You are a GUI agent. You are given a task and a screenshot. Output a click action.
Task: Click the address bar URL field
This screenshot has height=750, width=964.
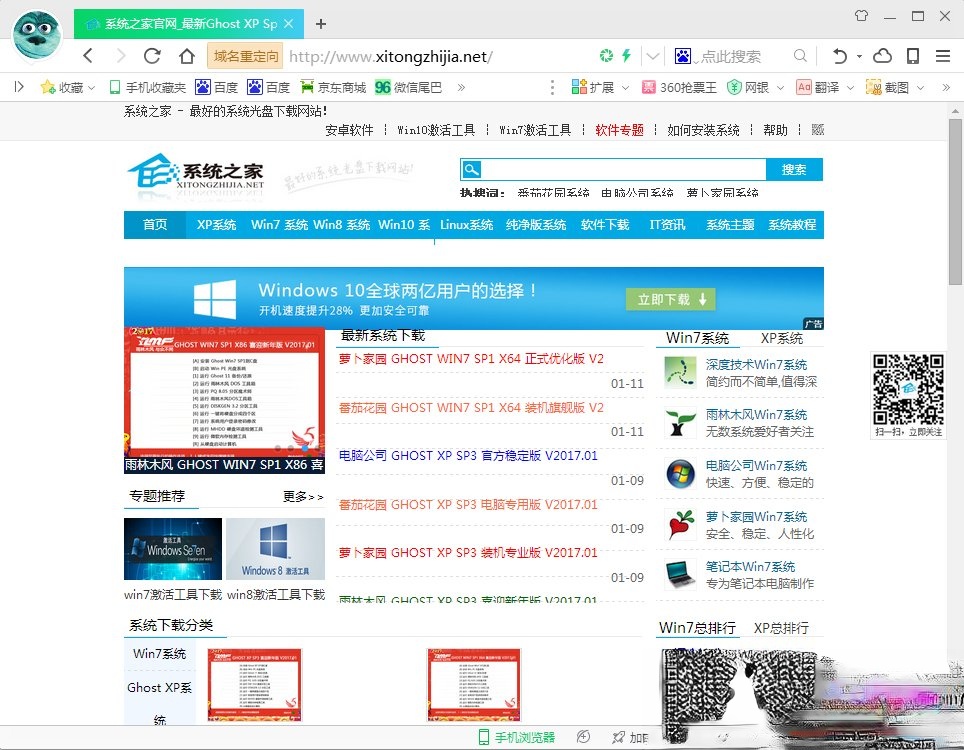(440, 57)
